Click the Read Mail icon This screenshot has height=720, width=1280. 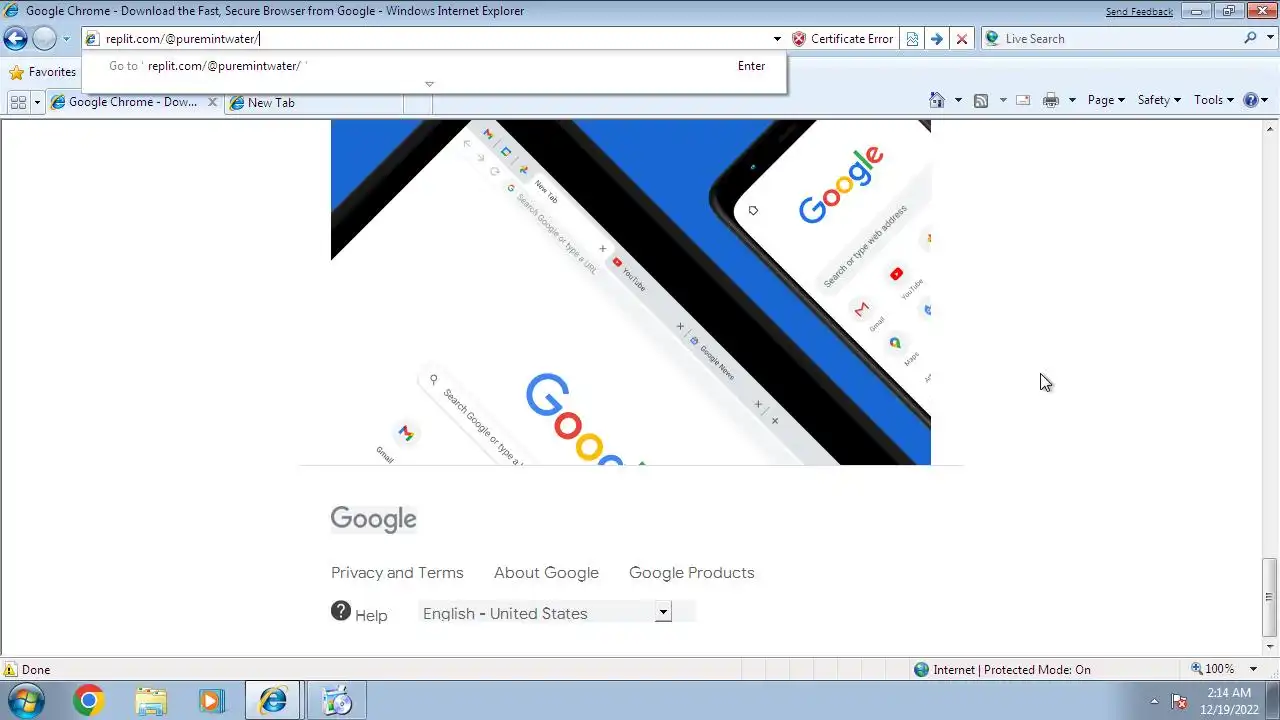[1023, 100]
